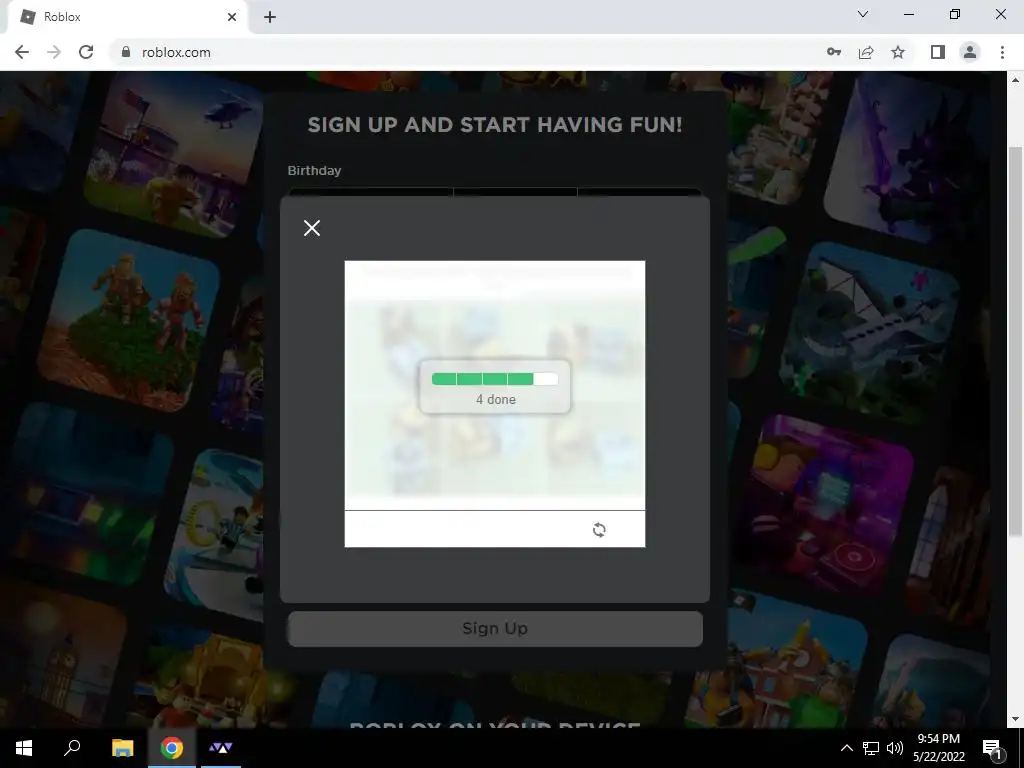The height and width of the screenshot is (768, 1024).
Task: Open the purple triangle app in taskbar
Action: (x=221, y=748)
